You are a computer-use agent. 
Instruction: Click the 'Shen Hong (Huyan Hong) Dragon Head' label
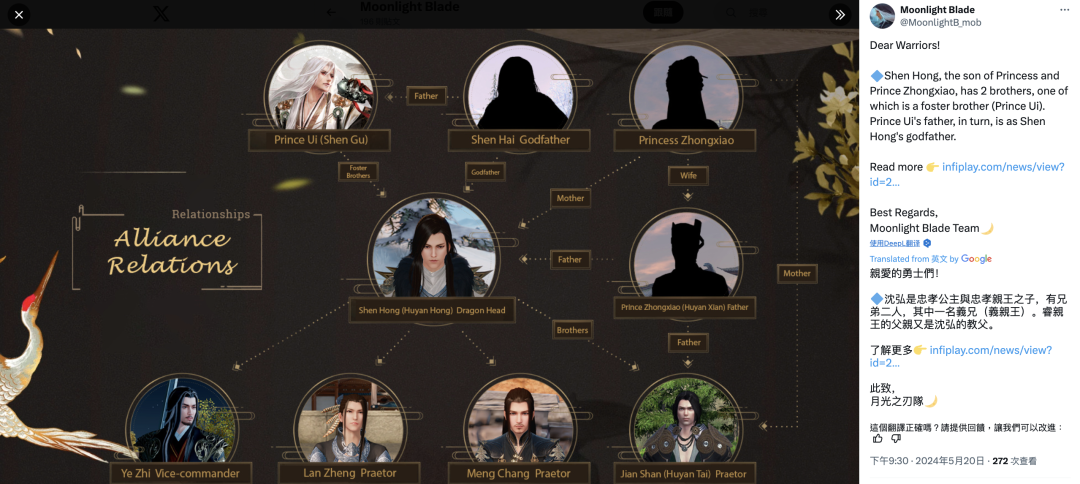point(432,310)
